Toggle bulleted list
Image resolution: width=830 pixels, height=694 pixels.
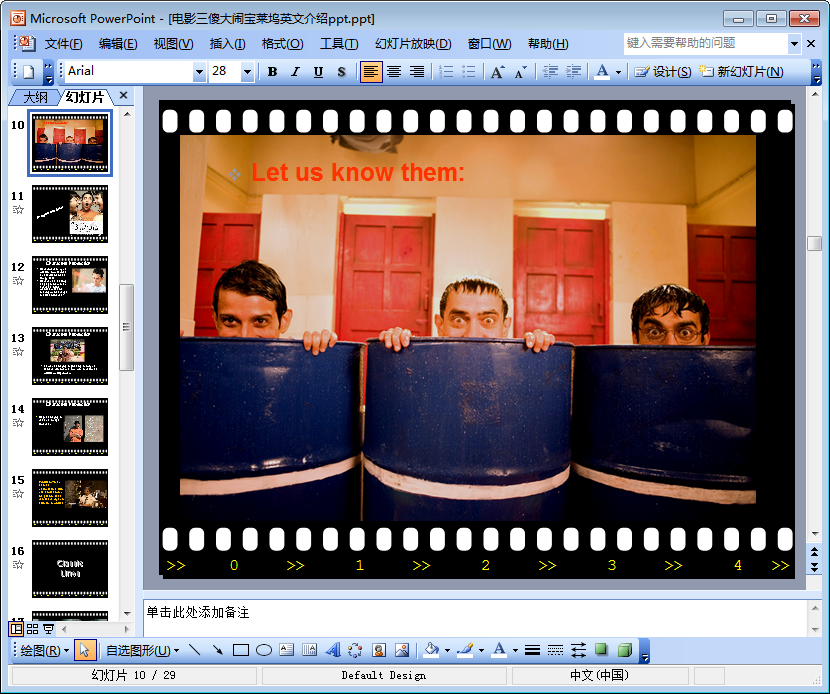pyautogui.click(x=469, y=71)
